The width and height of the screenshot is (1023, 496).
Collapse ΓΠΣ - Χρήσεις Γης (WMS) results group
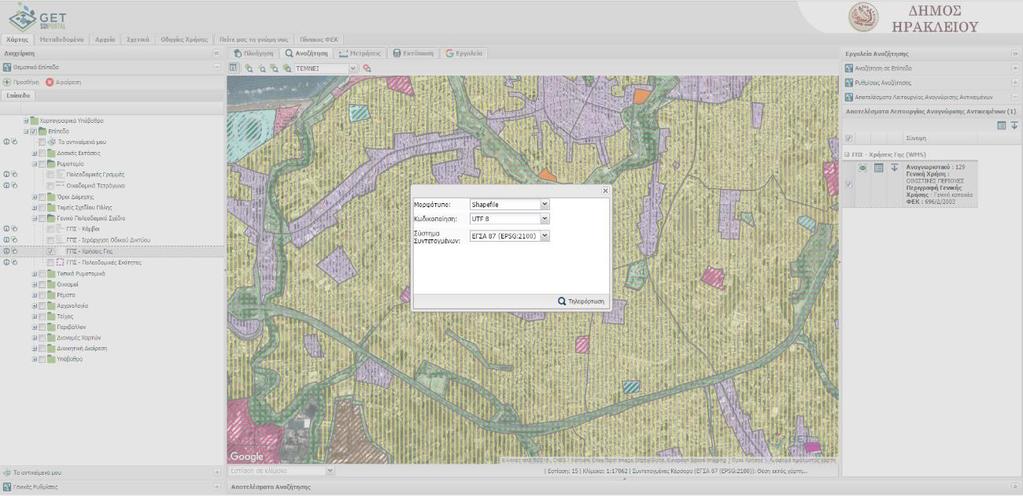click(x=847, y=155)
